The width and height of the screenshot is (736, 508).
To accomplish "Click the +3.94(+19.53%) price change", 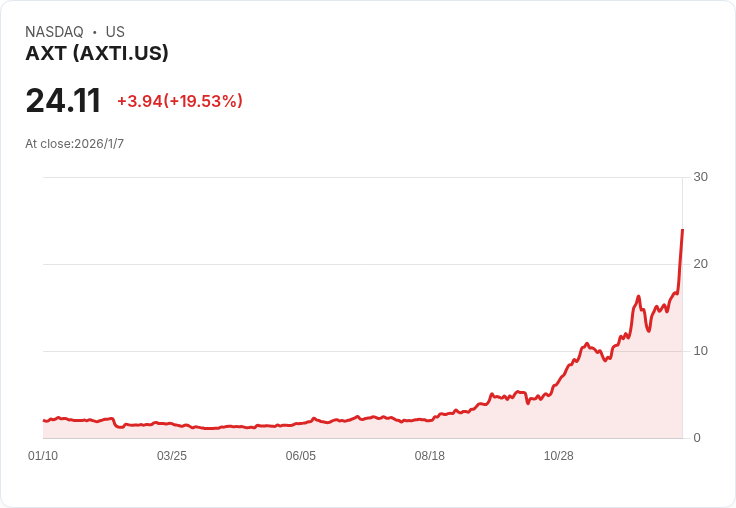I will 180,101.
